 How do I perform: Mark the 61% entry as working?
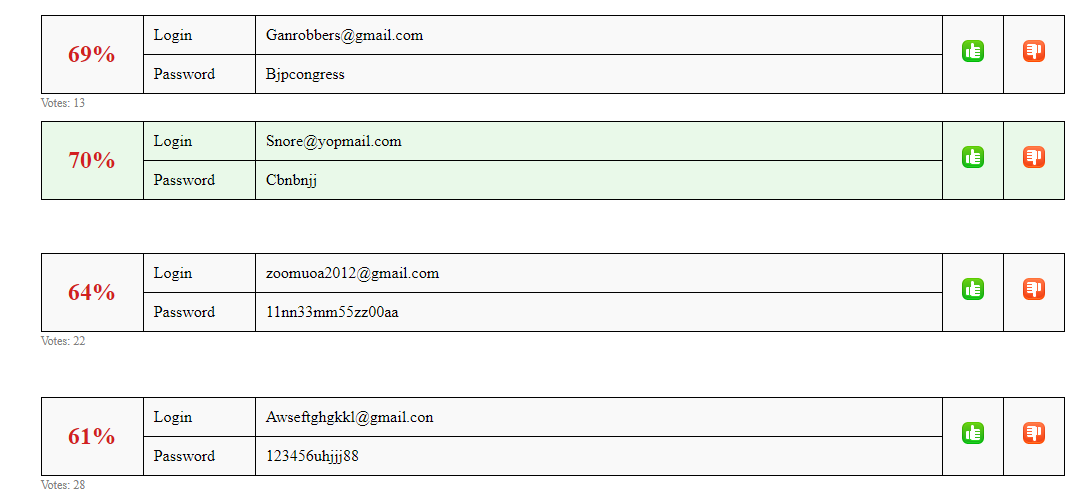point(973,433)
